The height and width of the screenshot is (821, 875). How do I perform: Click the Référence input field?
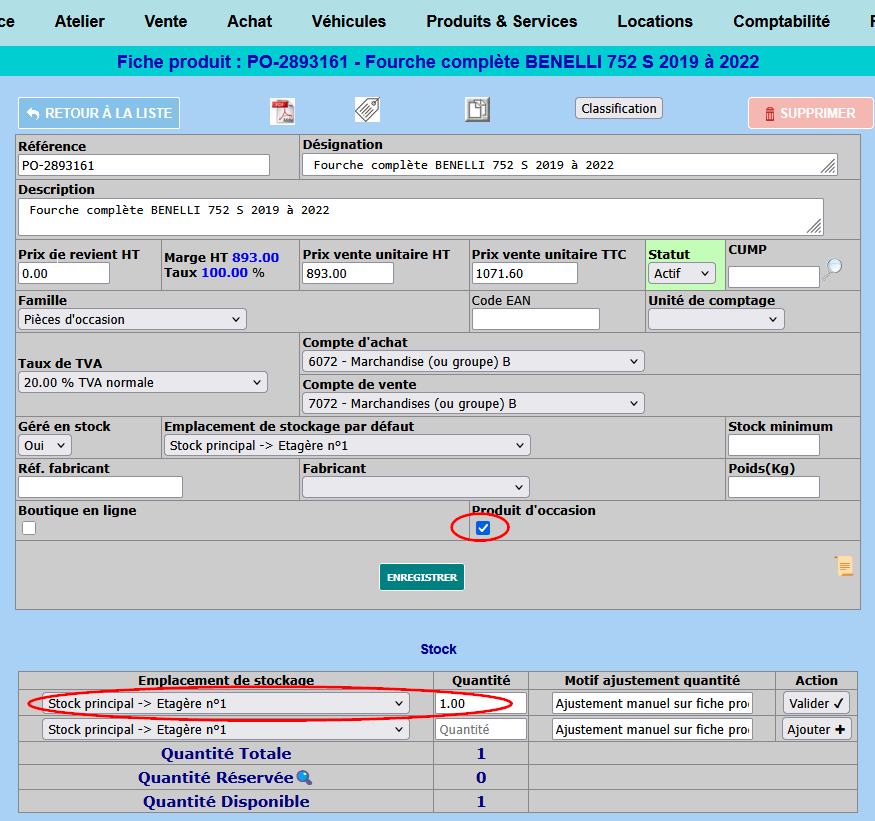pyautogui.click(x=144, y=165)
